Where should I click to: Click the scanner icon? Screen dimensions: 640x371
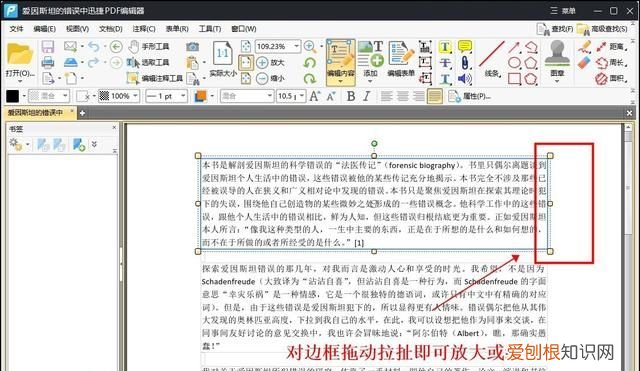[70, 62]
